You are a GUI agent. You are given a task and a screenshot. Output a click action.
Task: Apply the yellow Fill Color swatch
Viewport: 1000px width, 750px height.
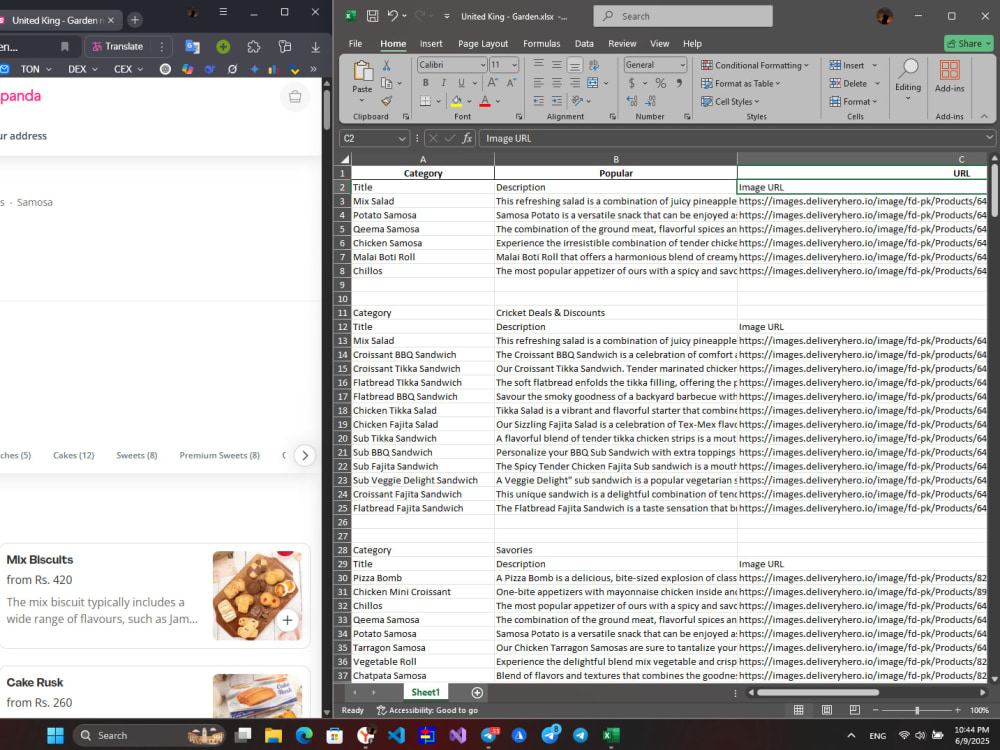tap(457, 101)
